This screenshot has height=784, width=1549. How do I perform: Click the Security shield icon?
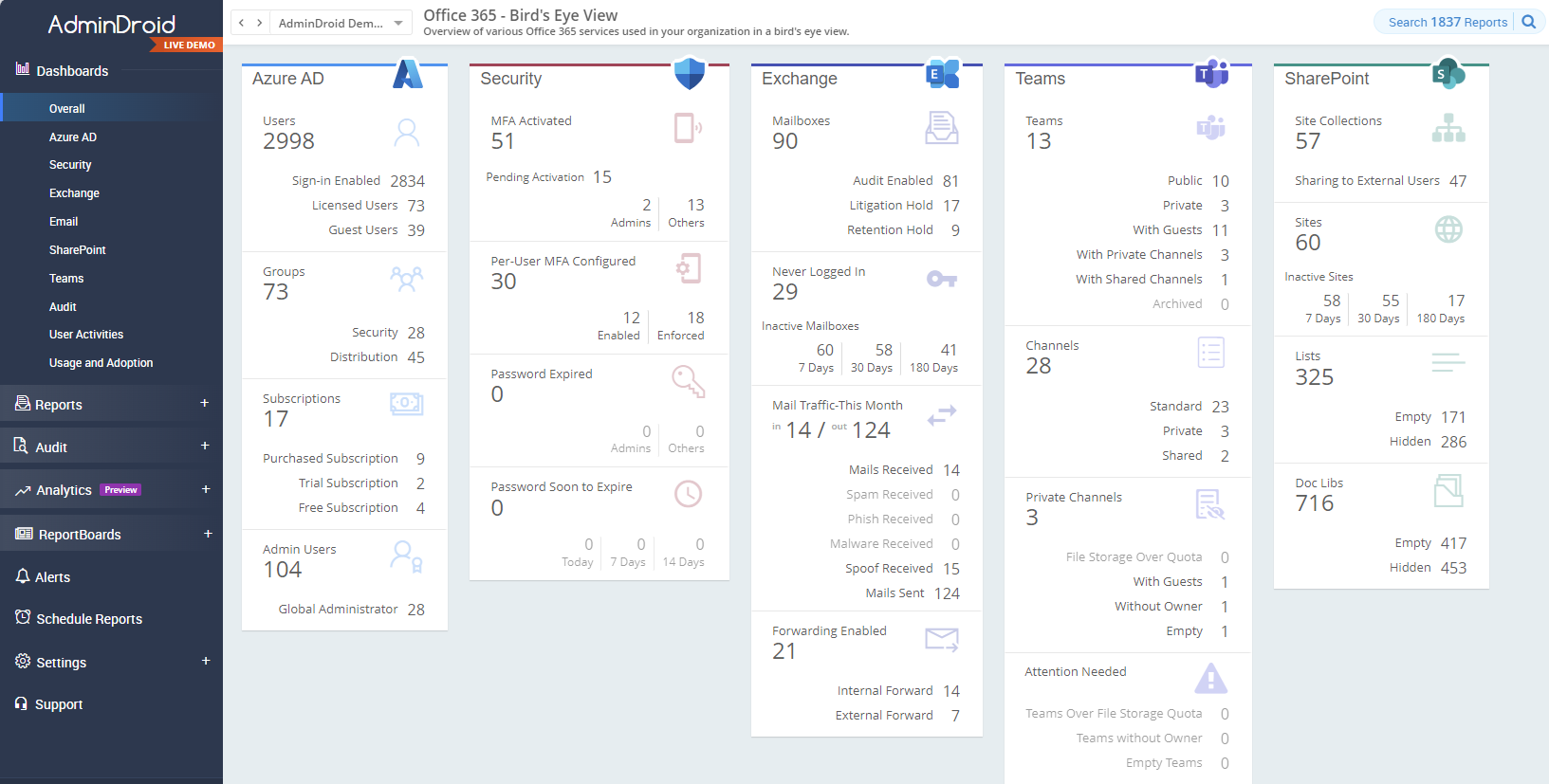click(690, 74)
